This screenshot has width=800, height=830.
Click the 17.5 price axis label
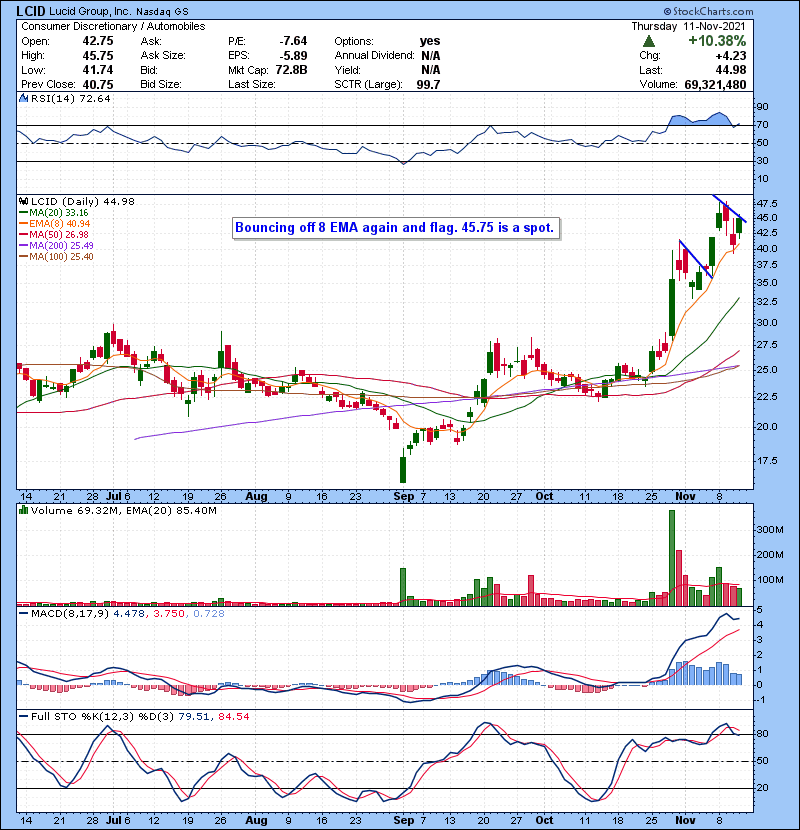[767, 461]
